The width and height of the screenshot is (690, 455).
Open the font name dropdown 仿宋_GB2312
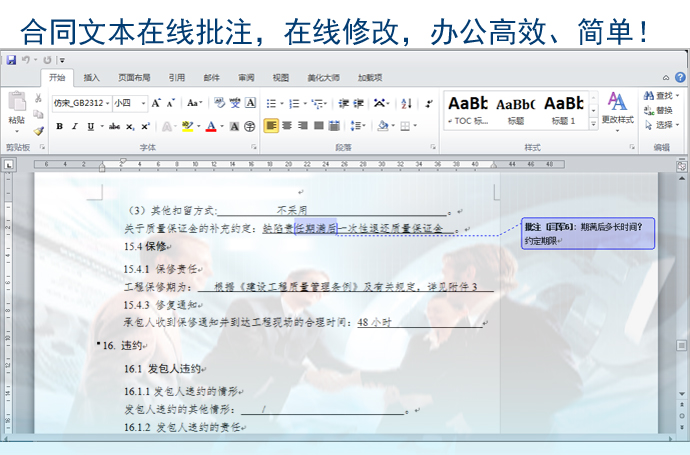click(x=80, y=103)
